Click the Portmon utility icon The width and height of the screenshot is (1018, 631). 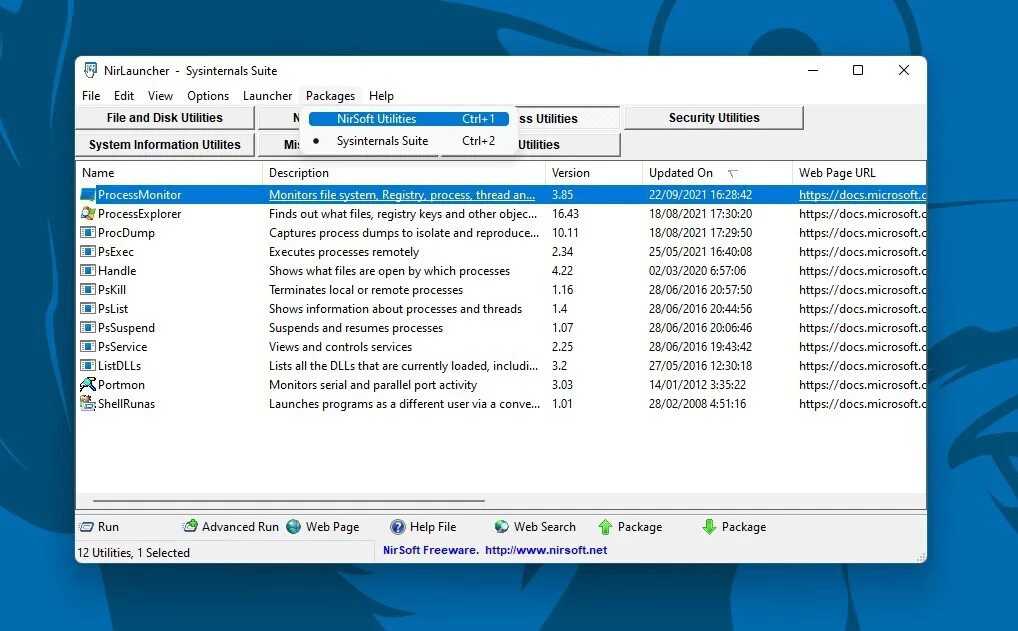point(86,384)
